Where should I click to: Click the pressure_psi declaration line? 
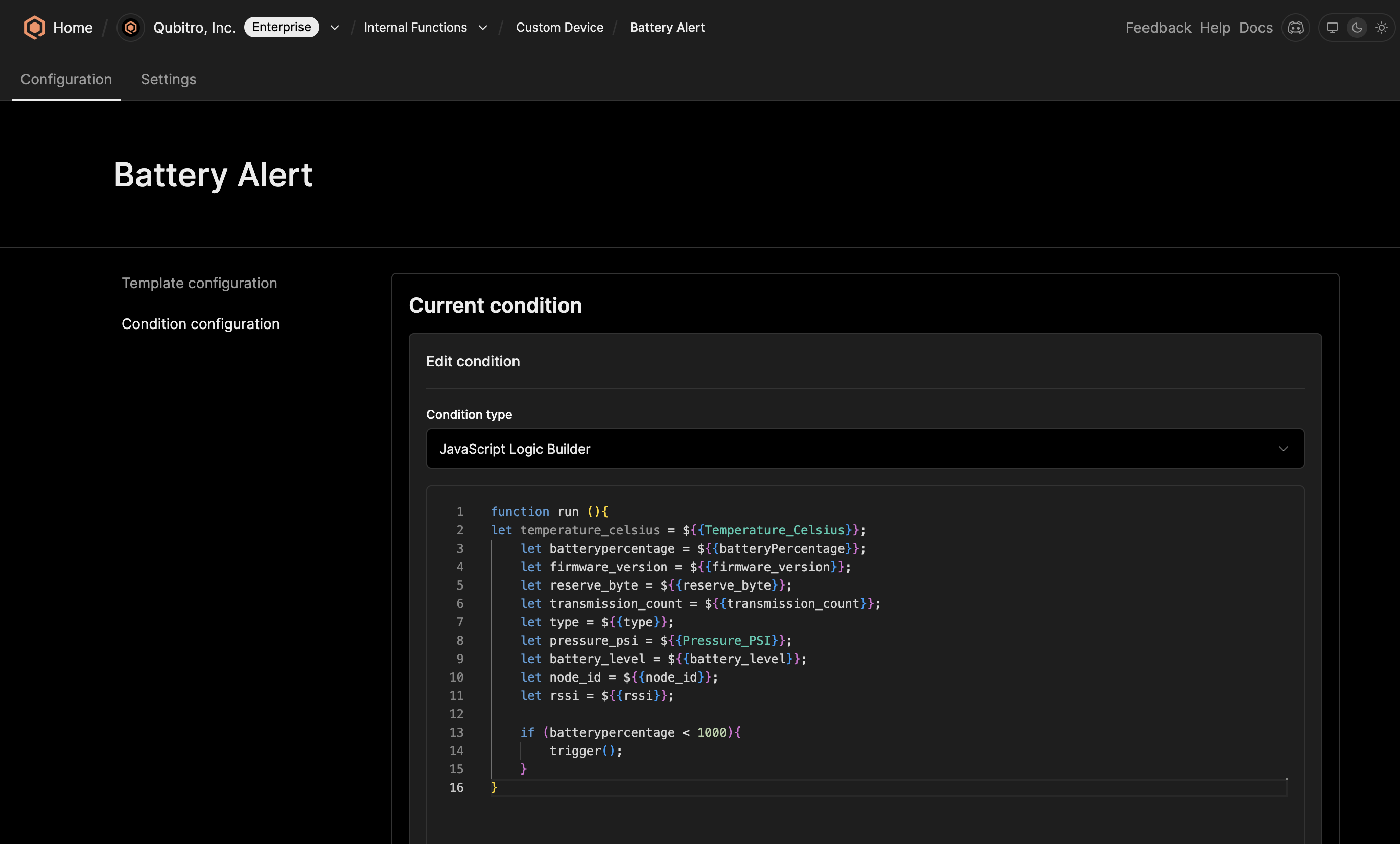click(656, 640)
